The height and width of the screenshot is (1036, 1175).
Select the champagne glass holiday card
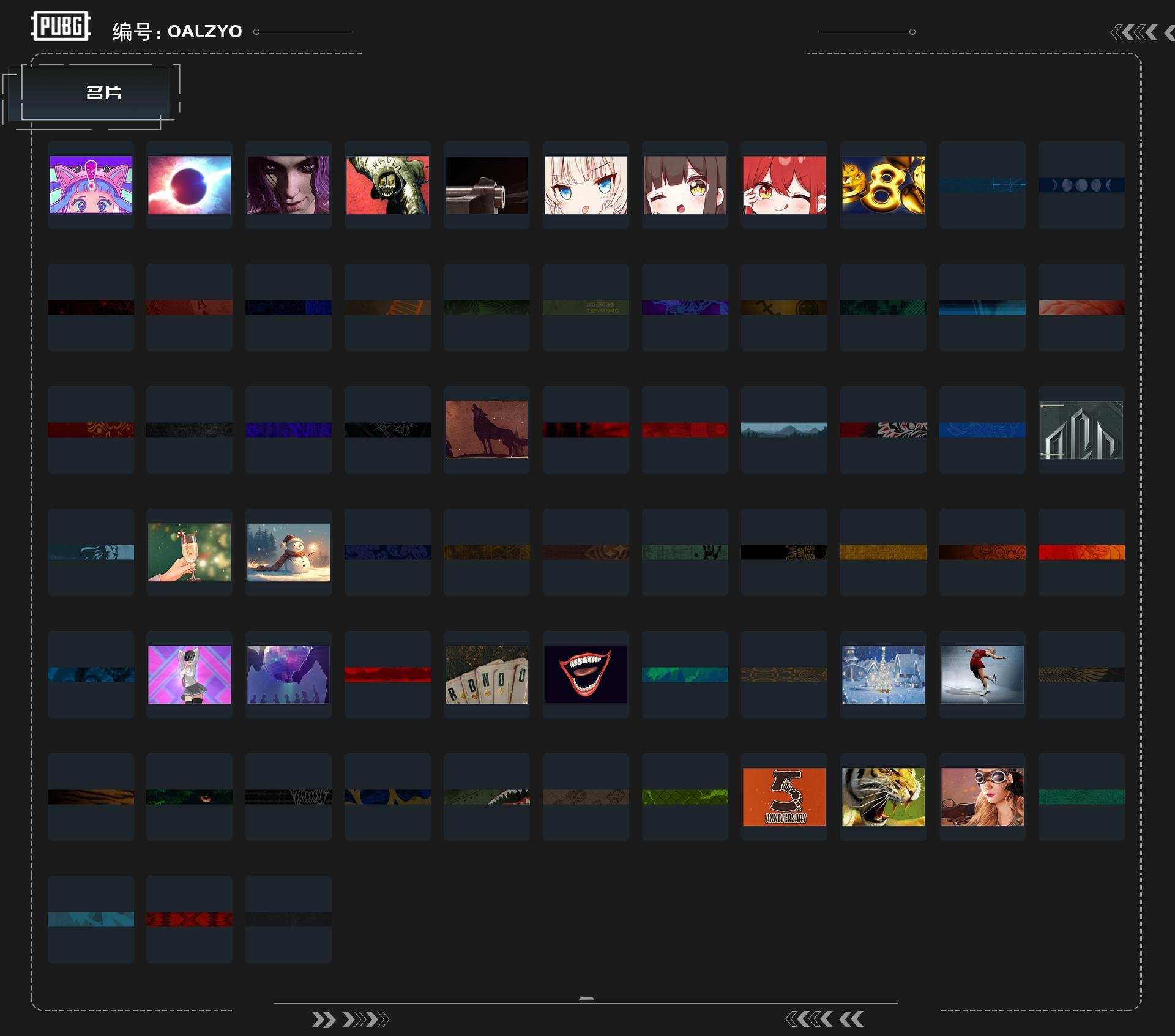coord(189,552)
